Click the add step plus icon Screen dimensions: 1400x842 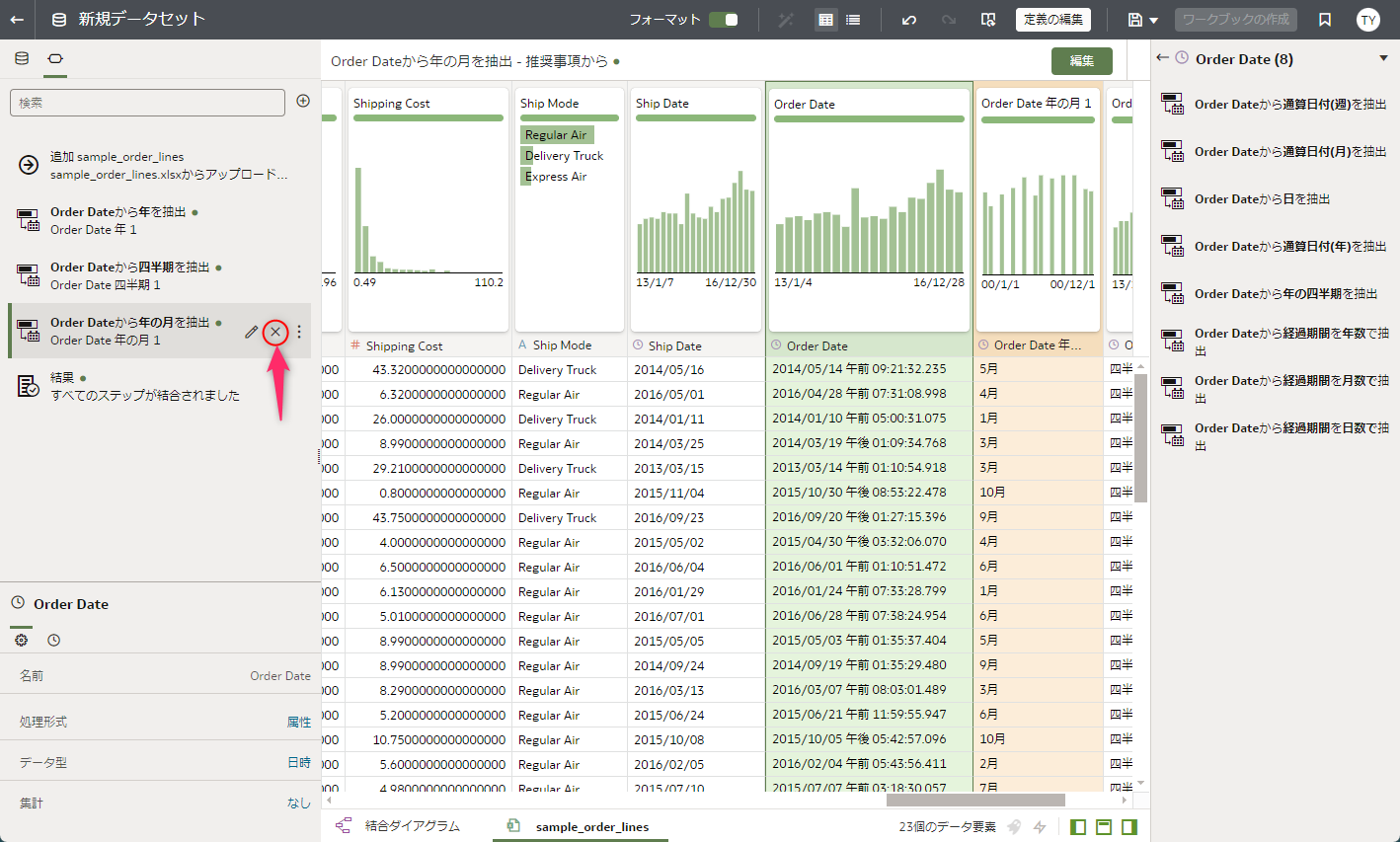[303, 101]
